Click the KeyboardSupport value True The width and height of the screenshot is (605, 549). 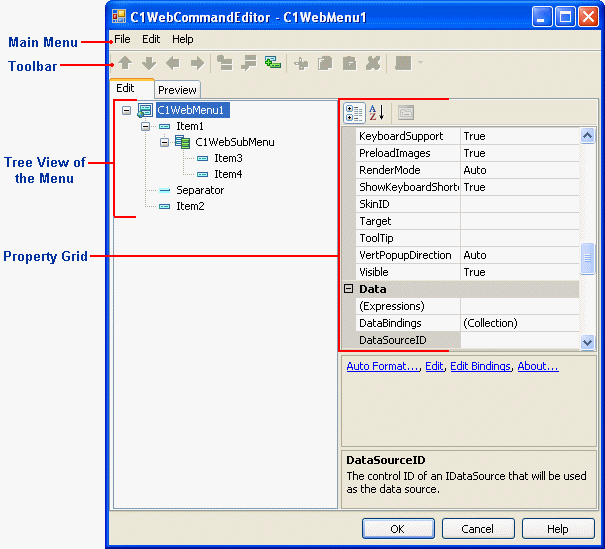click(x=520, y=136)
